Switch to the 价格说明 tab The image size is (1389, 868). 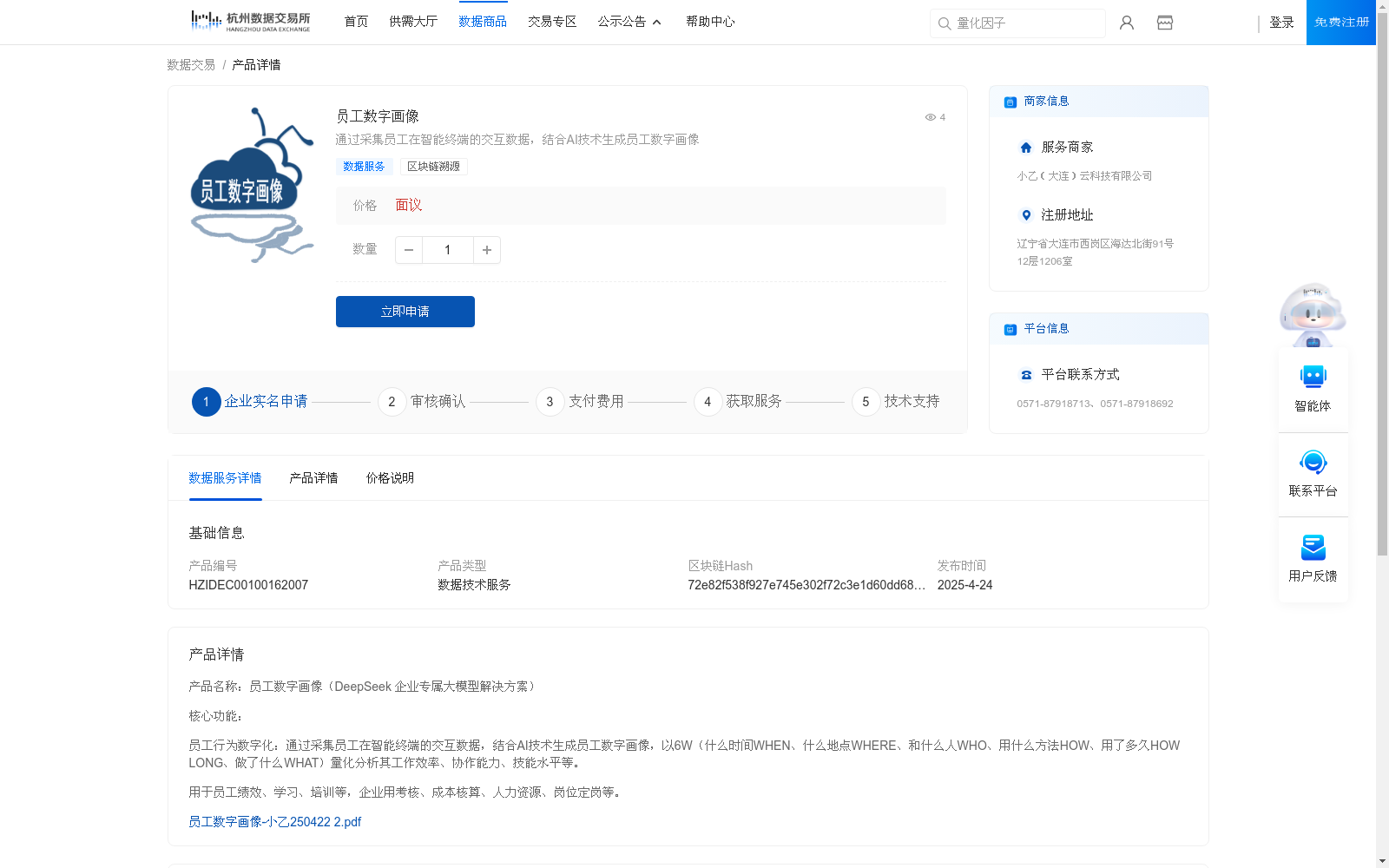(x=390, y=478)
